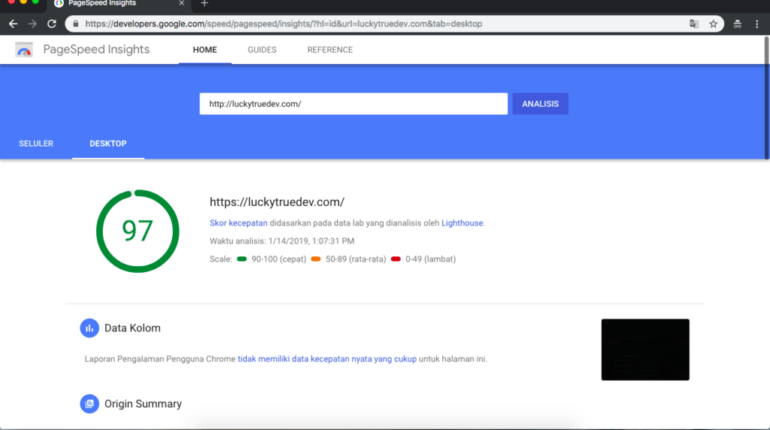
Task: Click the black page screenshot thumbnail
Action: [x=645, y=350]
